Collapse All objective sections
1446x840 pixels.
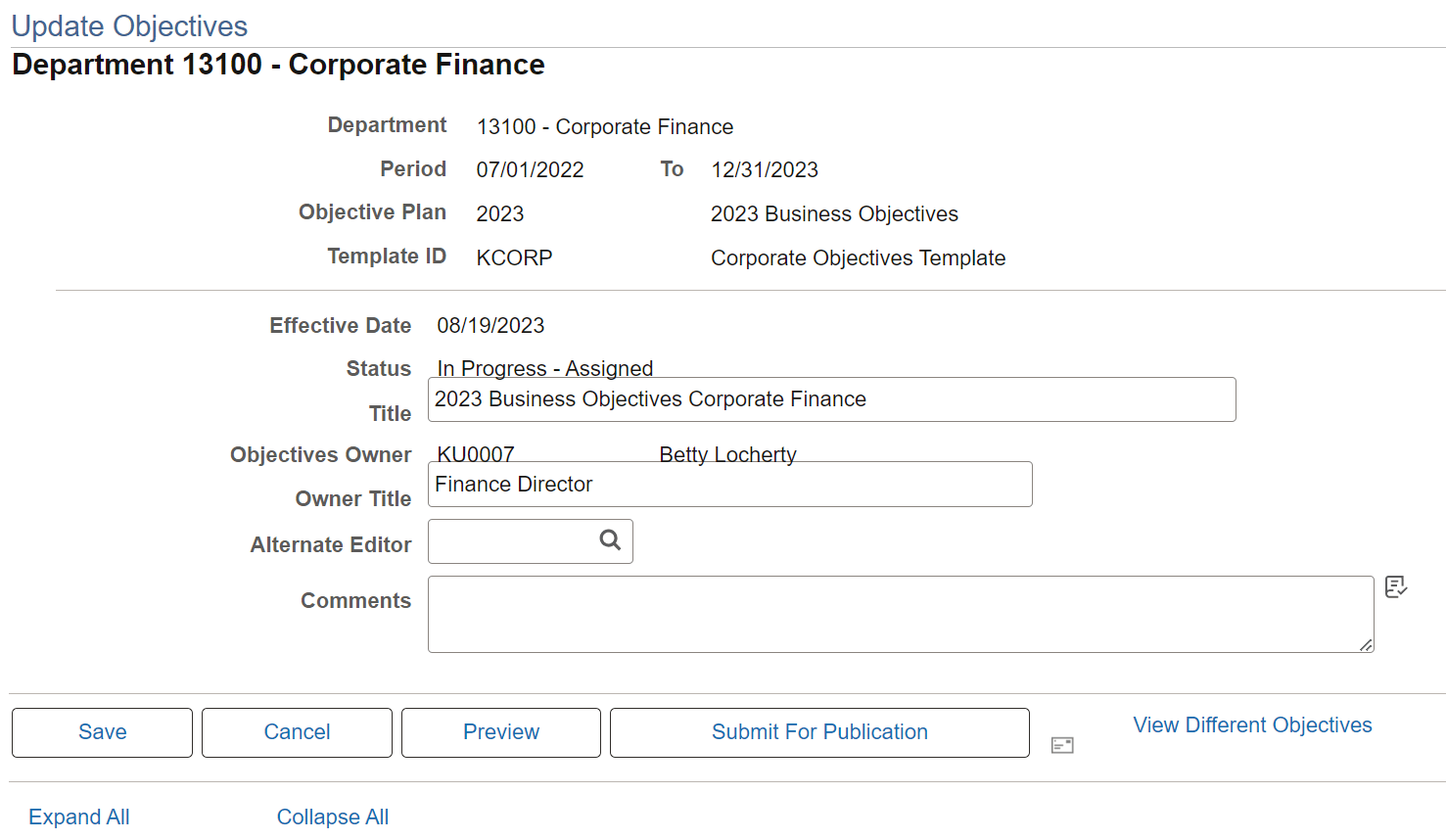pyautogui.click(x=333, y=817)
